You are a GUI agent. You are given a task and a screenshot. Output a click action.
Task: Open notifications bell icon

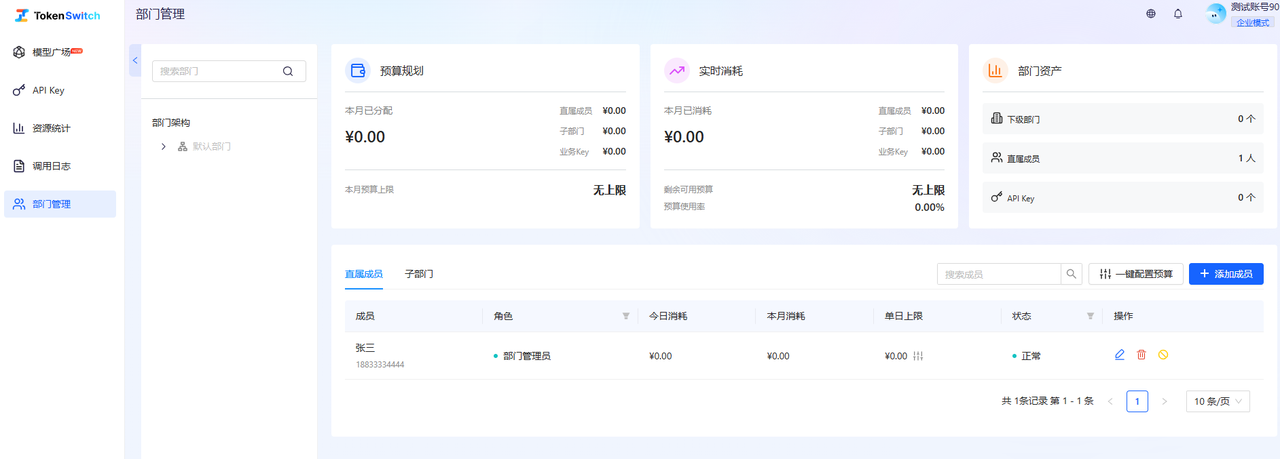coord(1178,14)
